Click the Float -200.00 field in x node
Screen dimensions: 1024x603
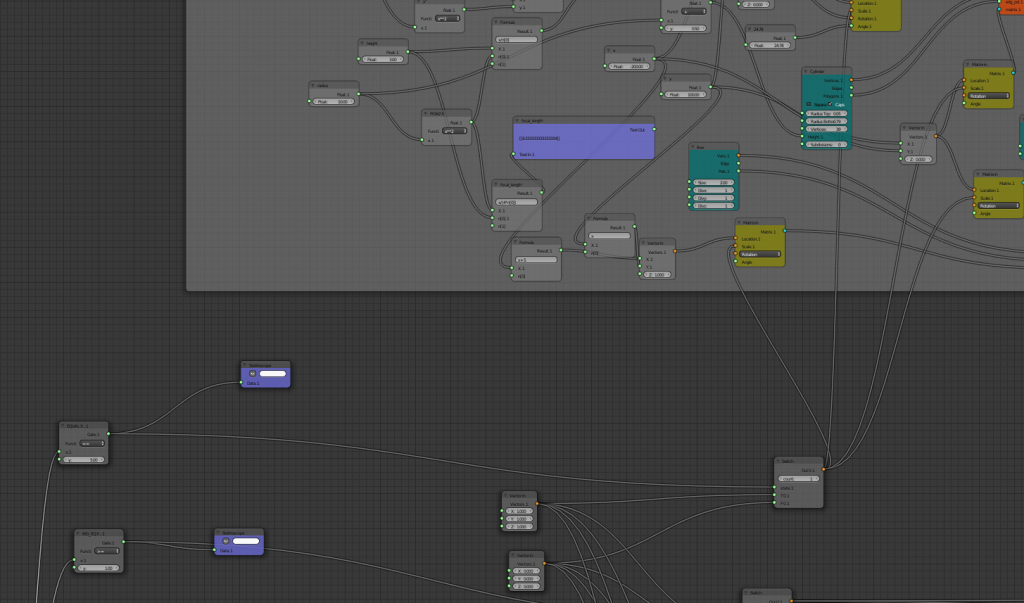[x=630, y=66]
